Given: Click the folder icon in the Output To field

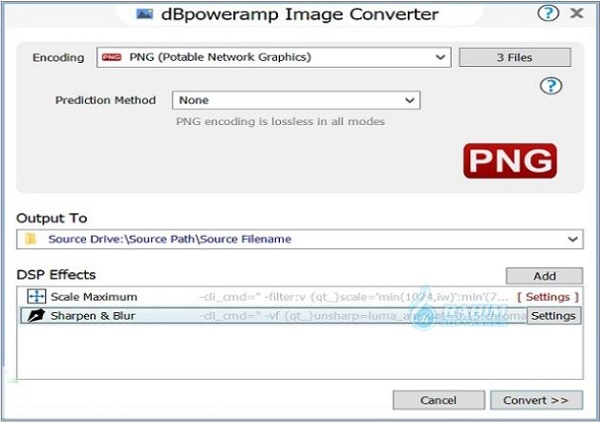Looking at the screenshot, I should (31, 239).
